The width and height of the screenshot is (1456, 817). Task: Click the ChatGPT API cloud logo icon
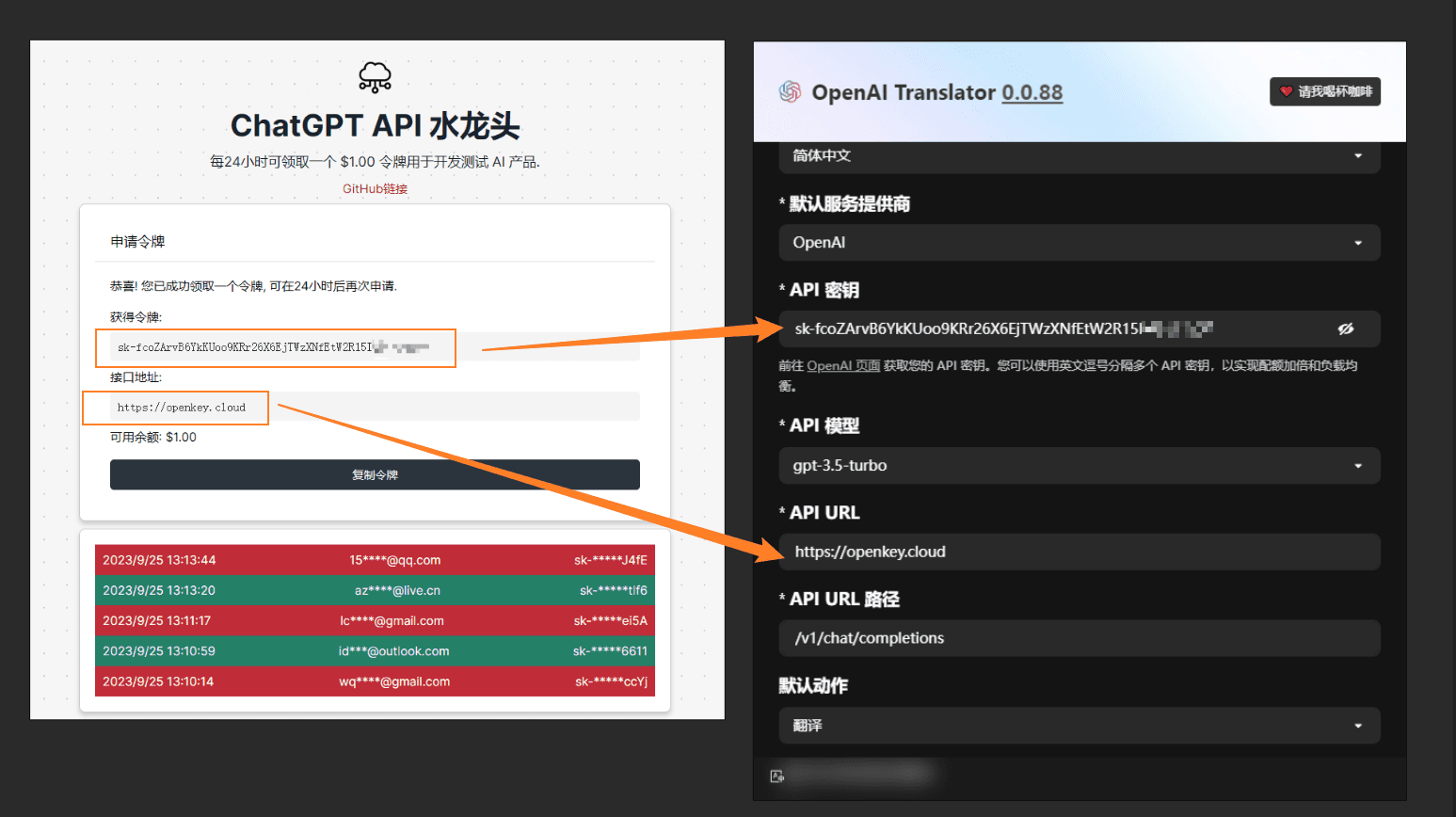pos(375,77)
